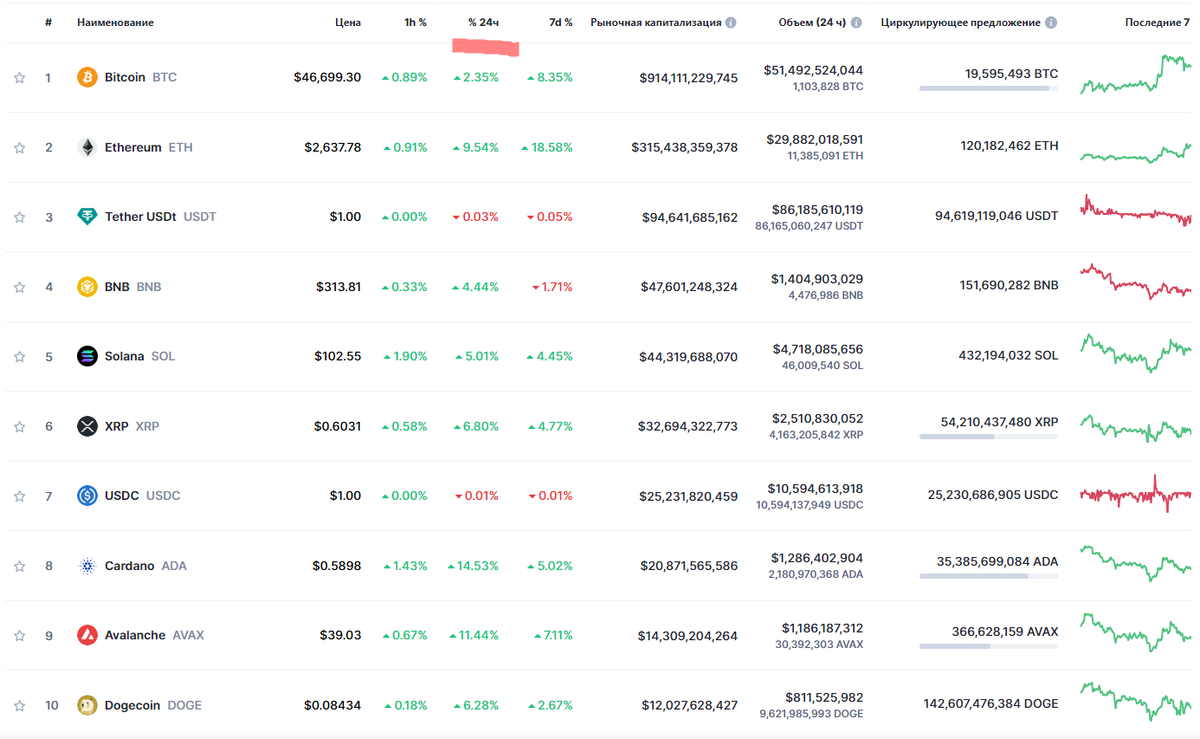Add Dogecoin to watchlist via star icon
This screenshot has height=739, width=1200.
click(x=19, y=705)
